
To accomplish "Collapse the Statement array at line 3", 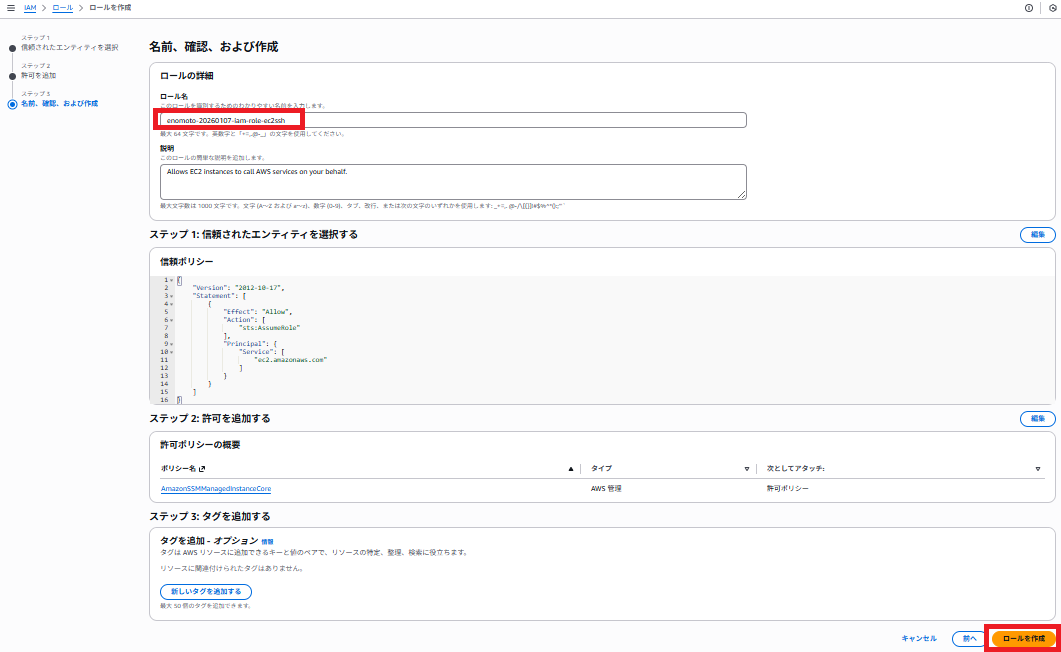I will tap(172, 296).
